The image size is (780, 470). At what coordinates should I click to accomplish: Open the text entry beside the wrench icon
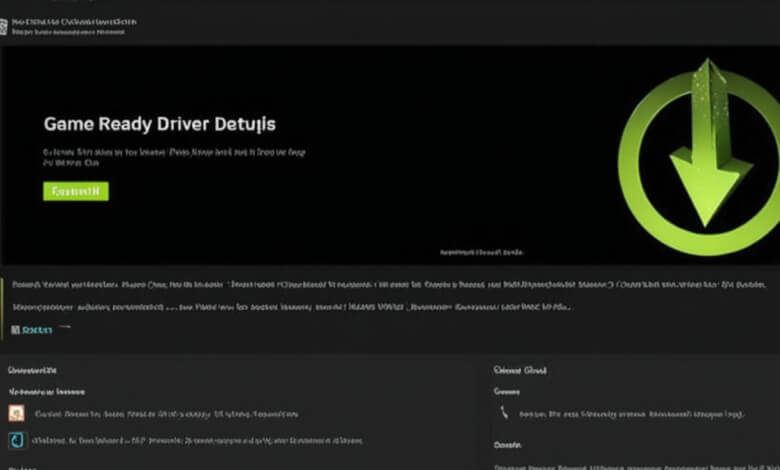(632, 414)
